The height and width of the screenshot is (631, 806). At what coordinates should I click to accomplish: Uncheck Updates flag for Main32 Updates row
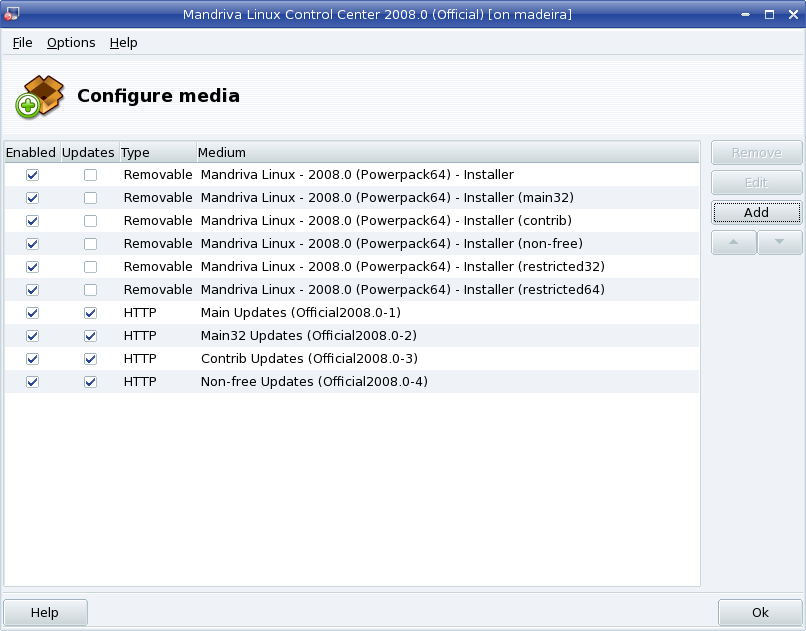click(90, 336)
